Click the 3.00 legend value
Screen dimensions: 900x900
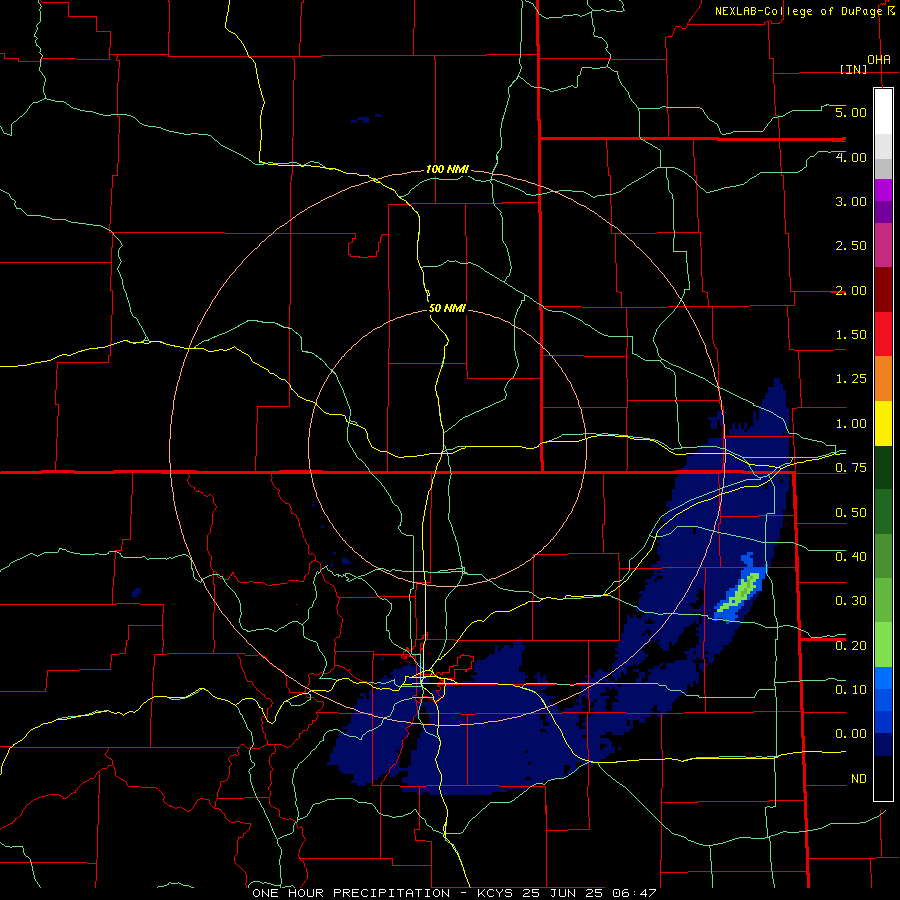point(851,201)
